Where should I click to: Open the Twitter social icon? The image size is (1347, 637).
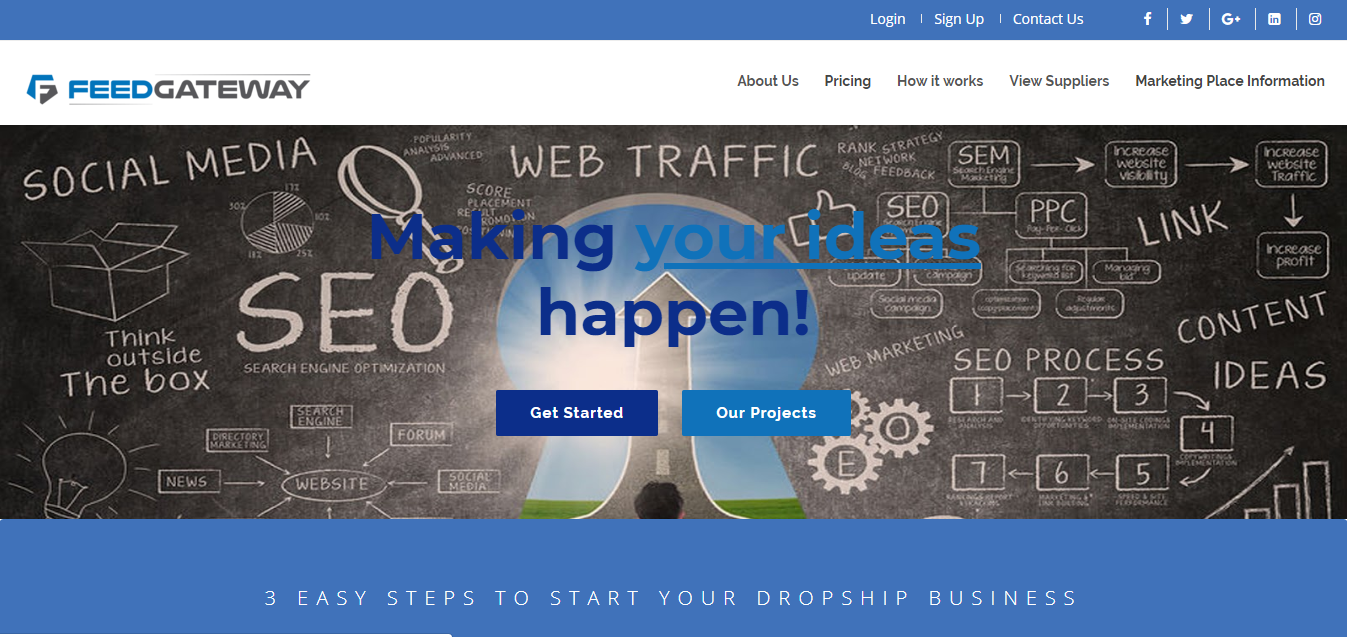point(1186,19)
